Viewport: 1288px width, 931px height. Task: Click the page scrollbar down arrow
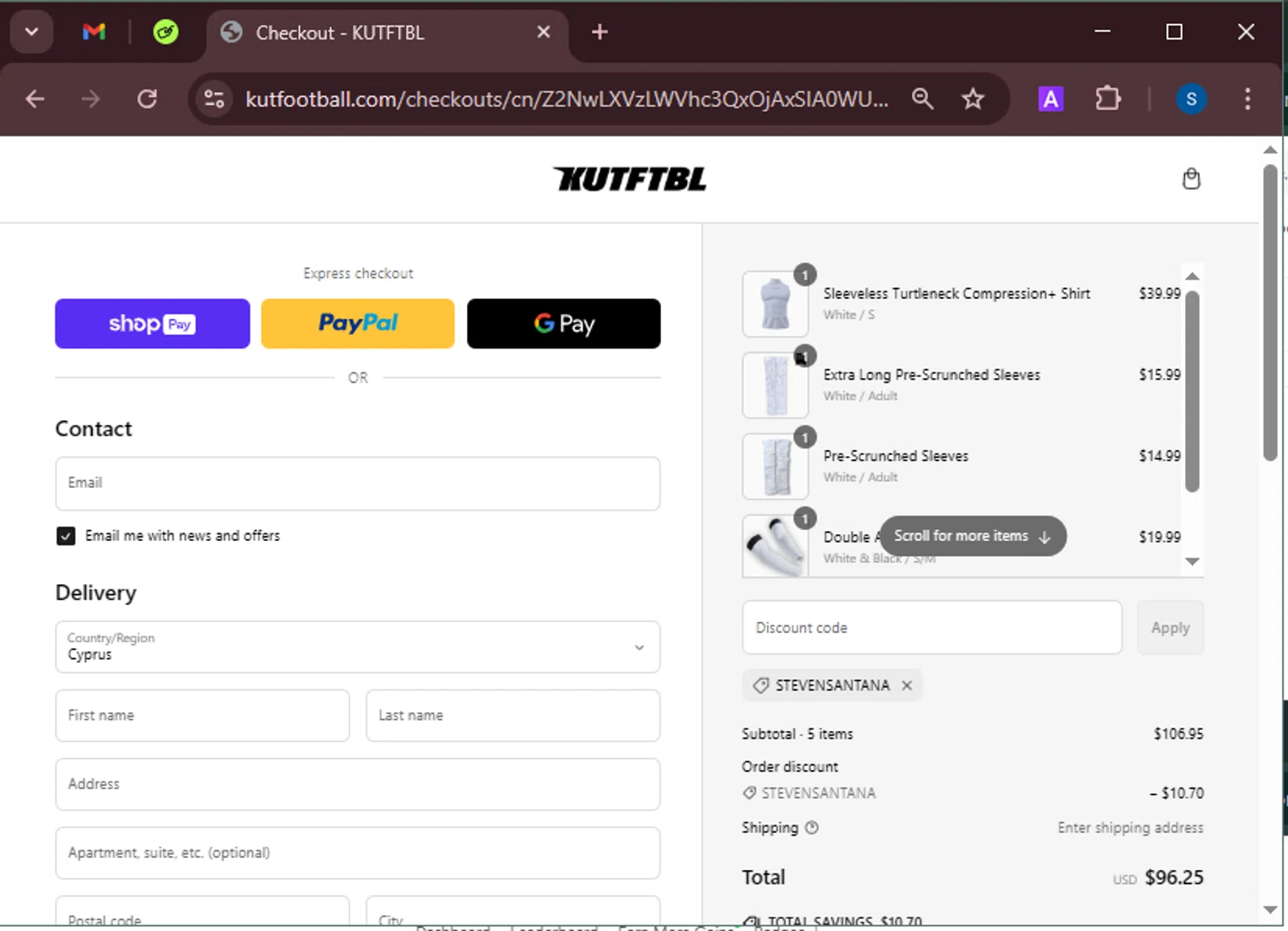click(x=1271, y=910)
